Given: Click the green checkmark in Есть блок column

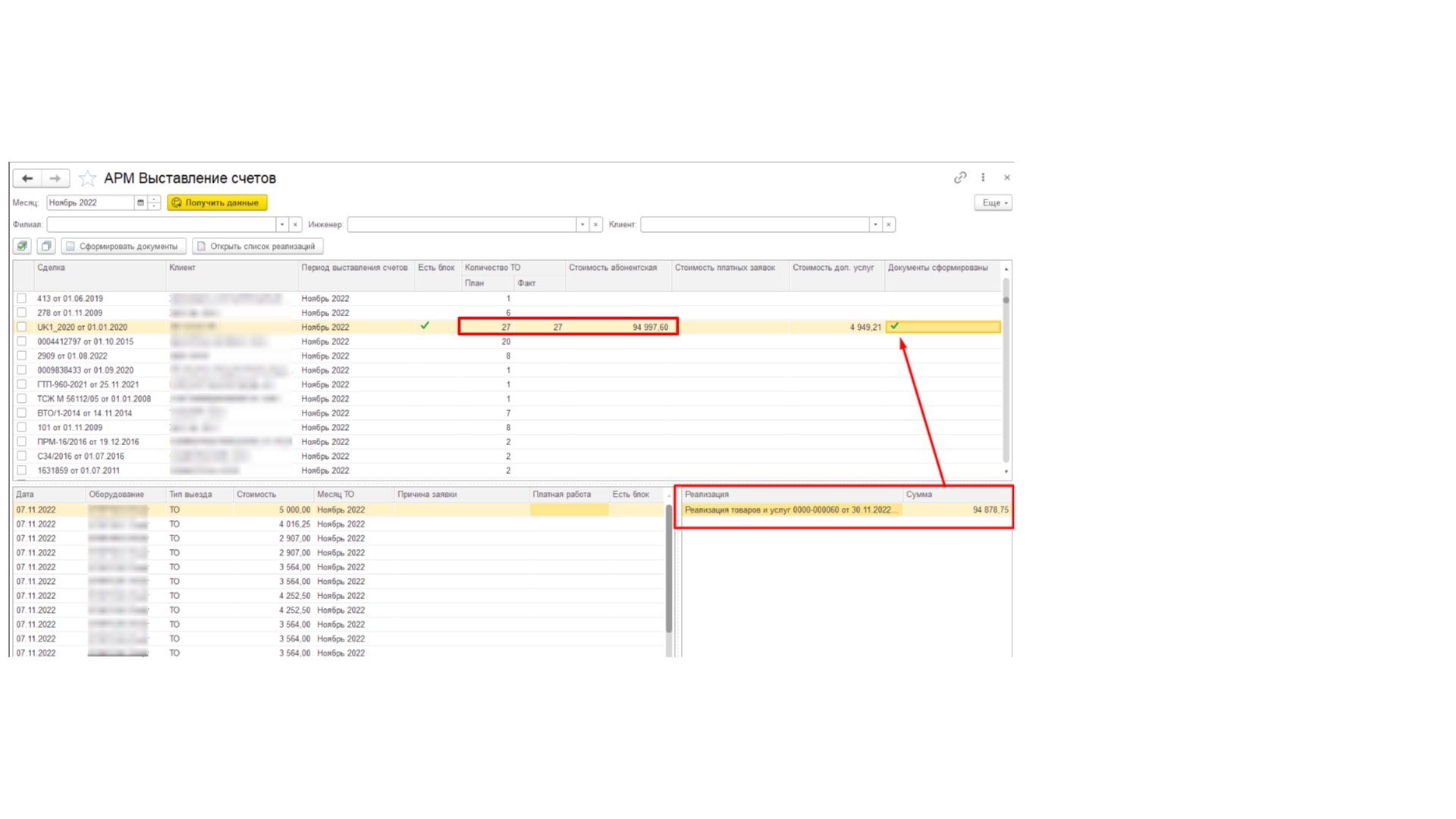Looking at the screenshot, I should [x=425, y=326].
